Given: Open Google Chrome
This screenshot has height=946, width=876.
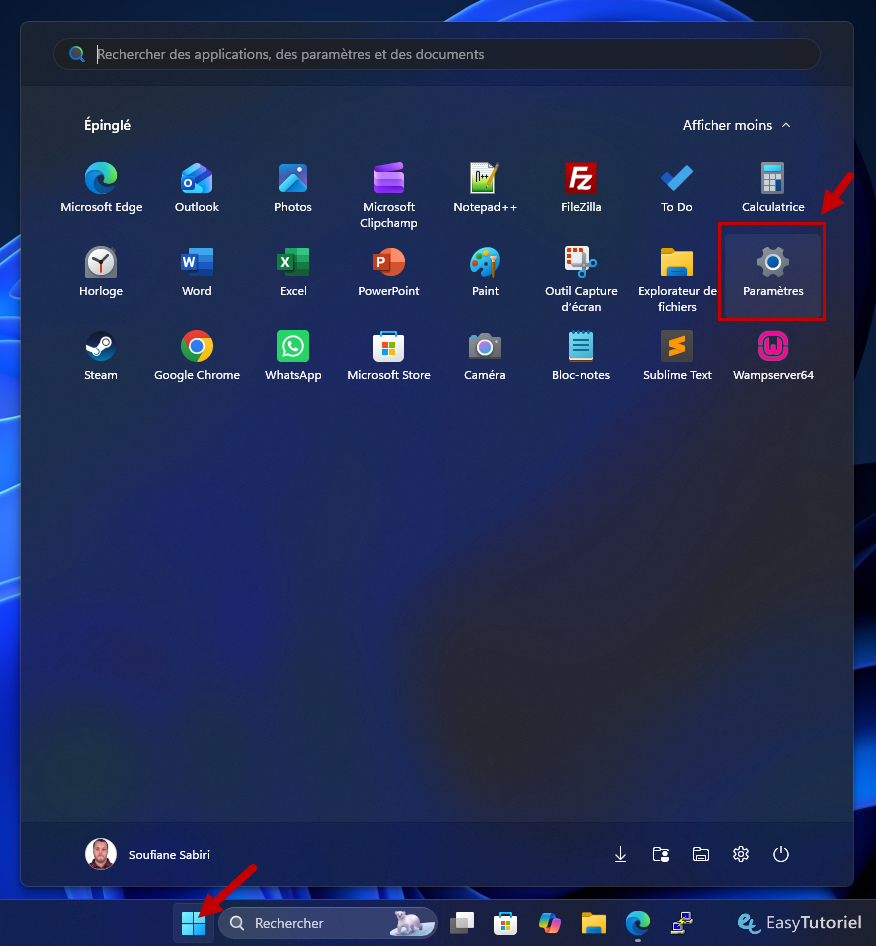Looking at the screenshot, I should click(197, 356).
